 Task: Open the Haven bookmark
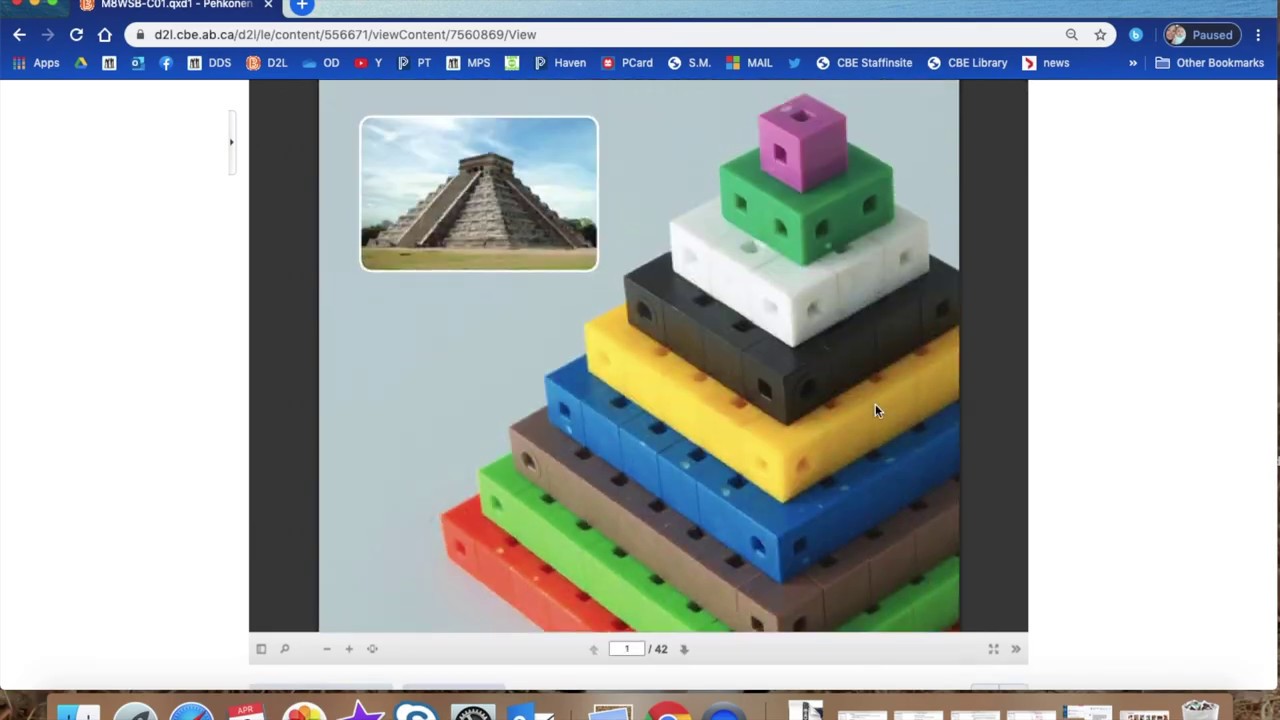[560, 63]
